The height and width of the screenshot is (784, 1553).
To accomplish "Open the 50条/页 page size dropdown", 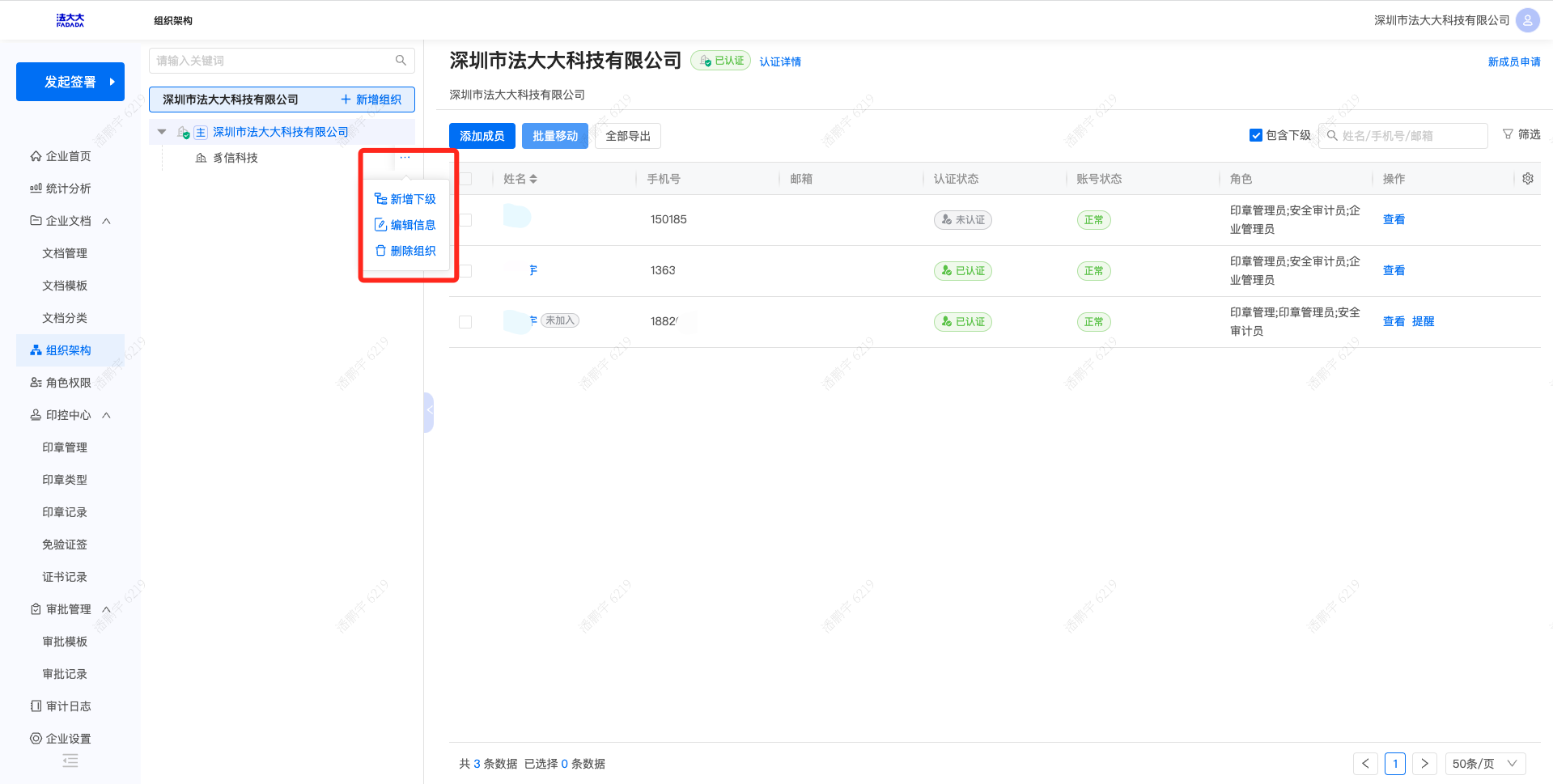I will (x=1485, y=764).
